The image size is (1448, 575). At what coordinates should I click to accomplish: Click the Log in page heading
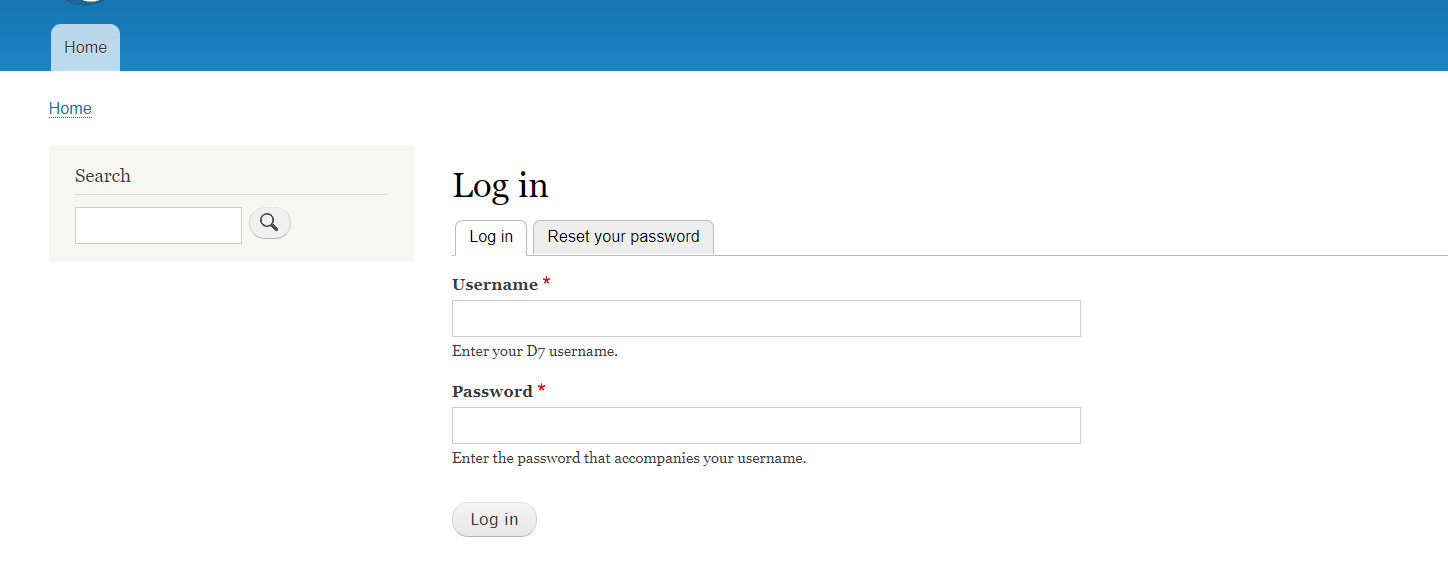[500, 186]
